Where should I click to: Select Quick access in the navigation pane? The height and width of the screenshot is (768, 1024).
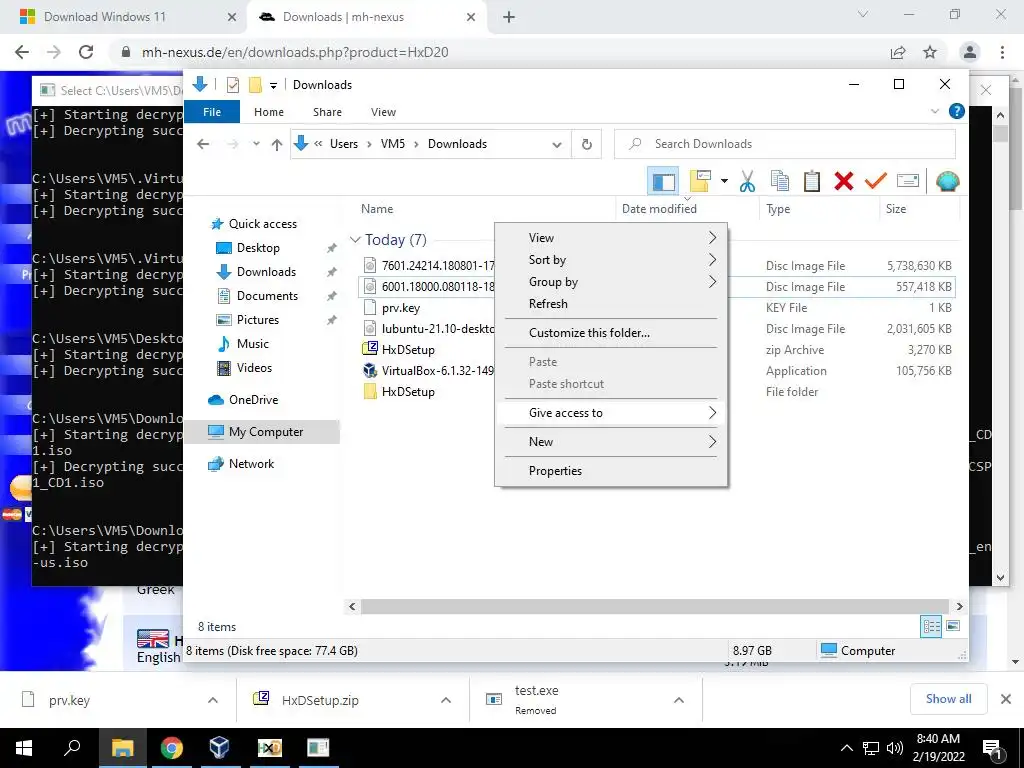(x=263, y=224)
